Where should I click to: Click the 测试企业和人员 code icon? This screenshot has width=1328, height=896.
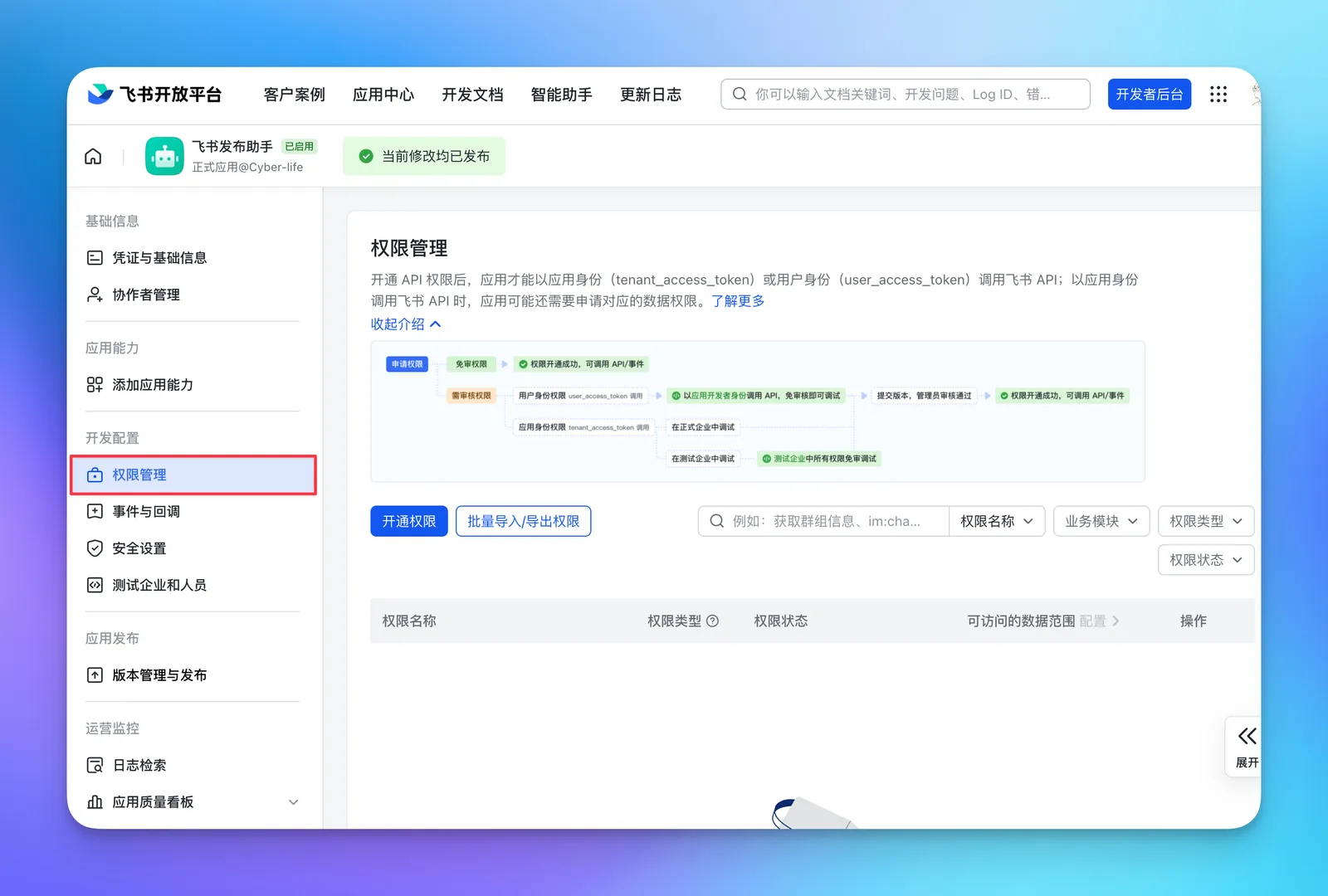[x=95, y=585]
